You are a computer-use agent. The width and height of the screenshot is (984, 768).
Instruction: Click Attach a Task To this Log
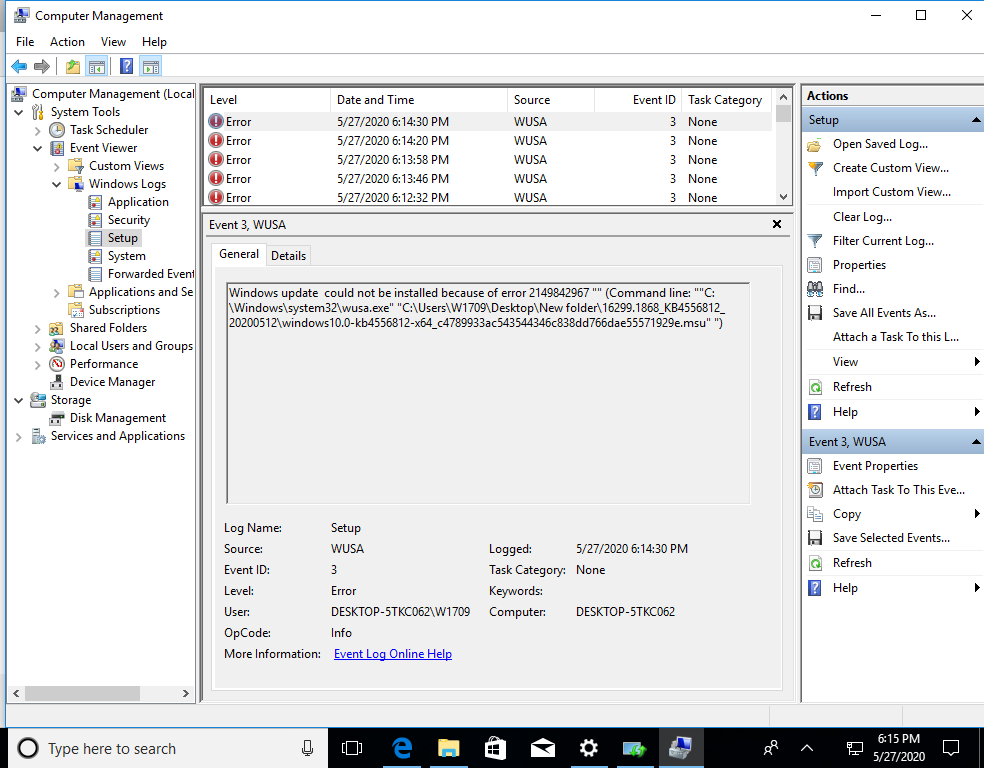point(896,337)
